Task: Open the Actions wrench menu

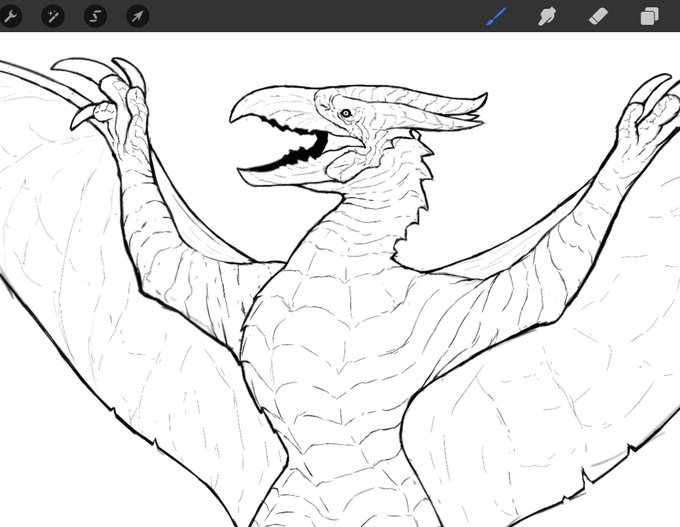Action: 10,16
